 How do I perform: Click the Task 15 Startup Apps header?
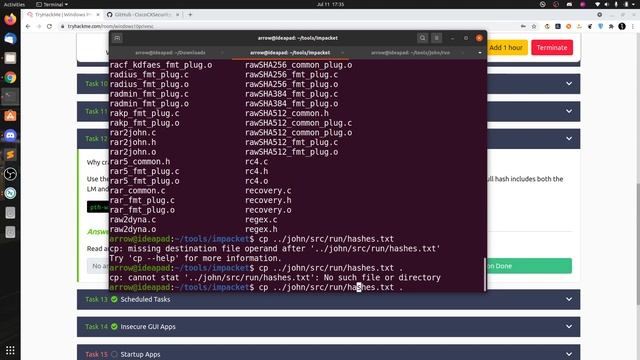click(x=329, y=353)
